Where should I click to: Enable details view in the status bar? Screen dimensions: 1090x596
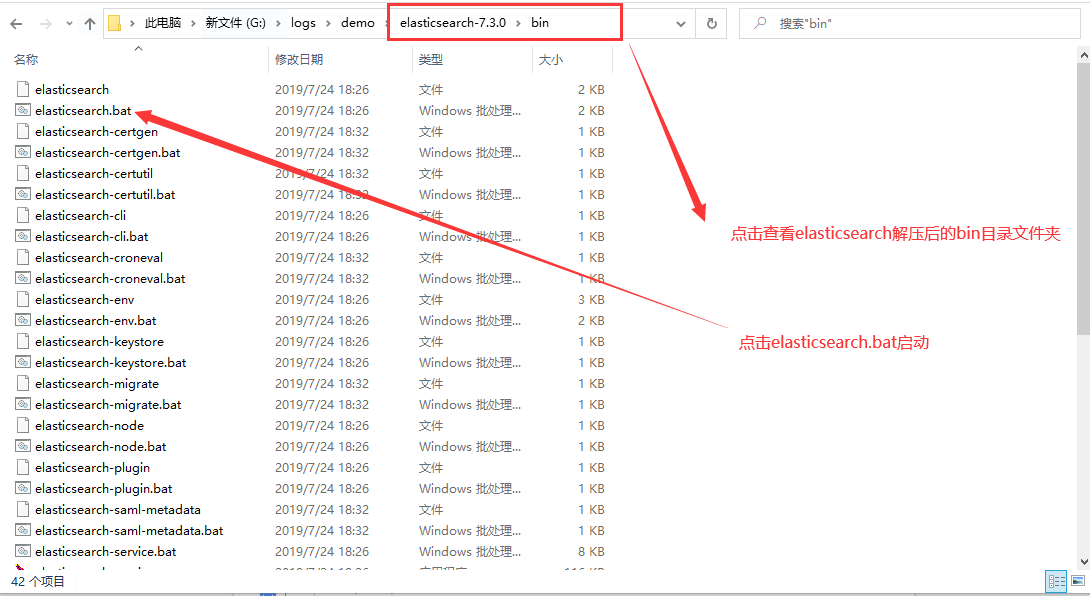(1056, 581)
